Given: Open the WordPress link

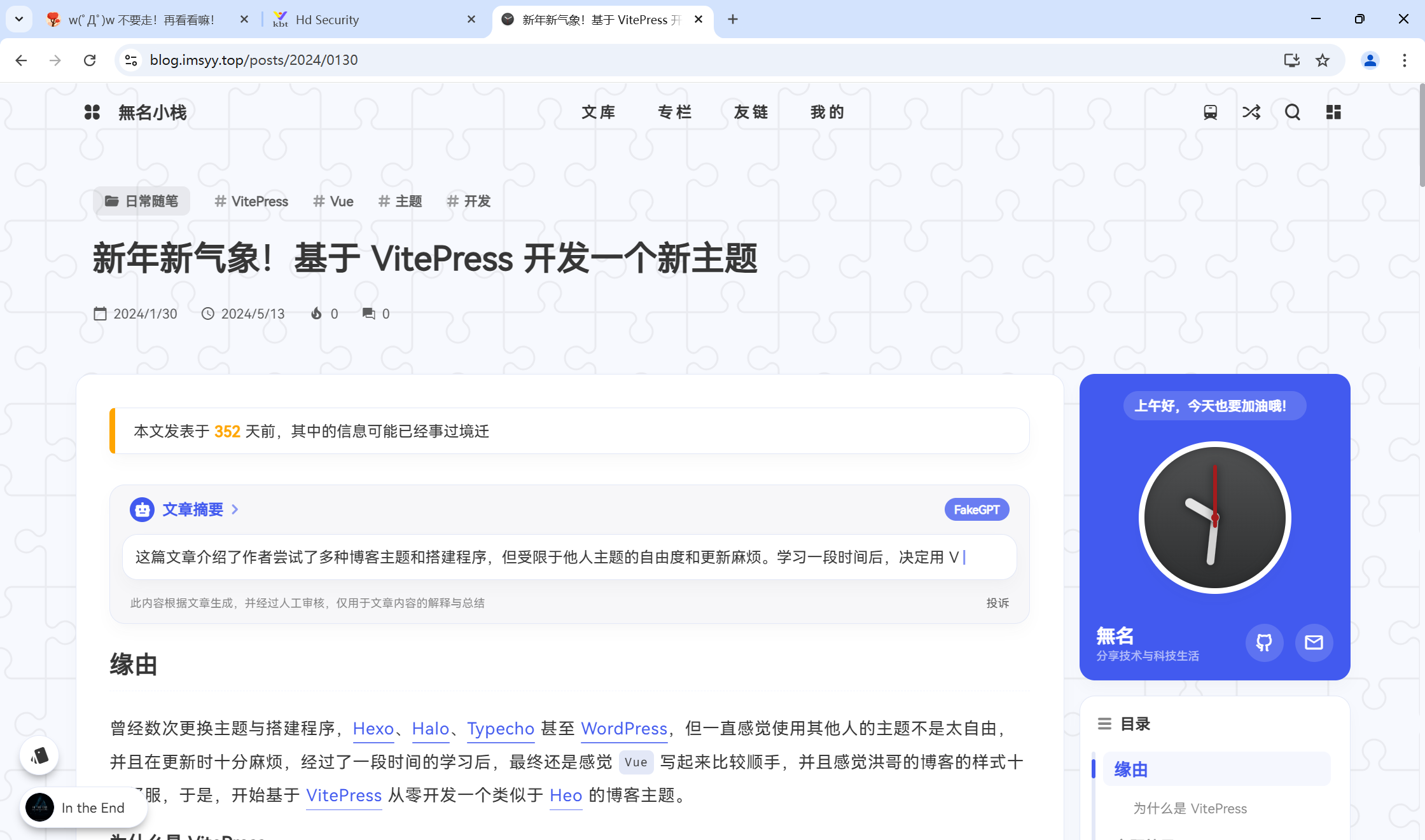Looking at the screenshot, I should click(x=624, y=729).
